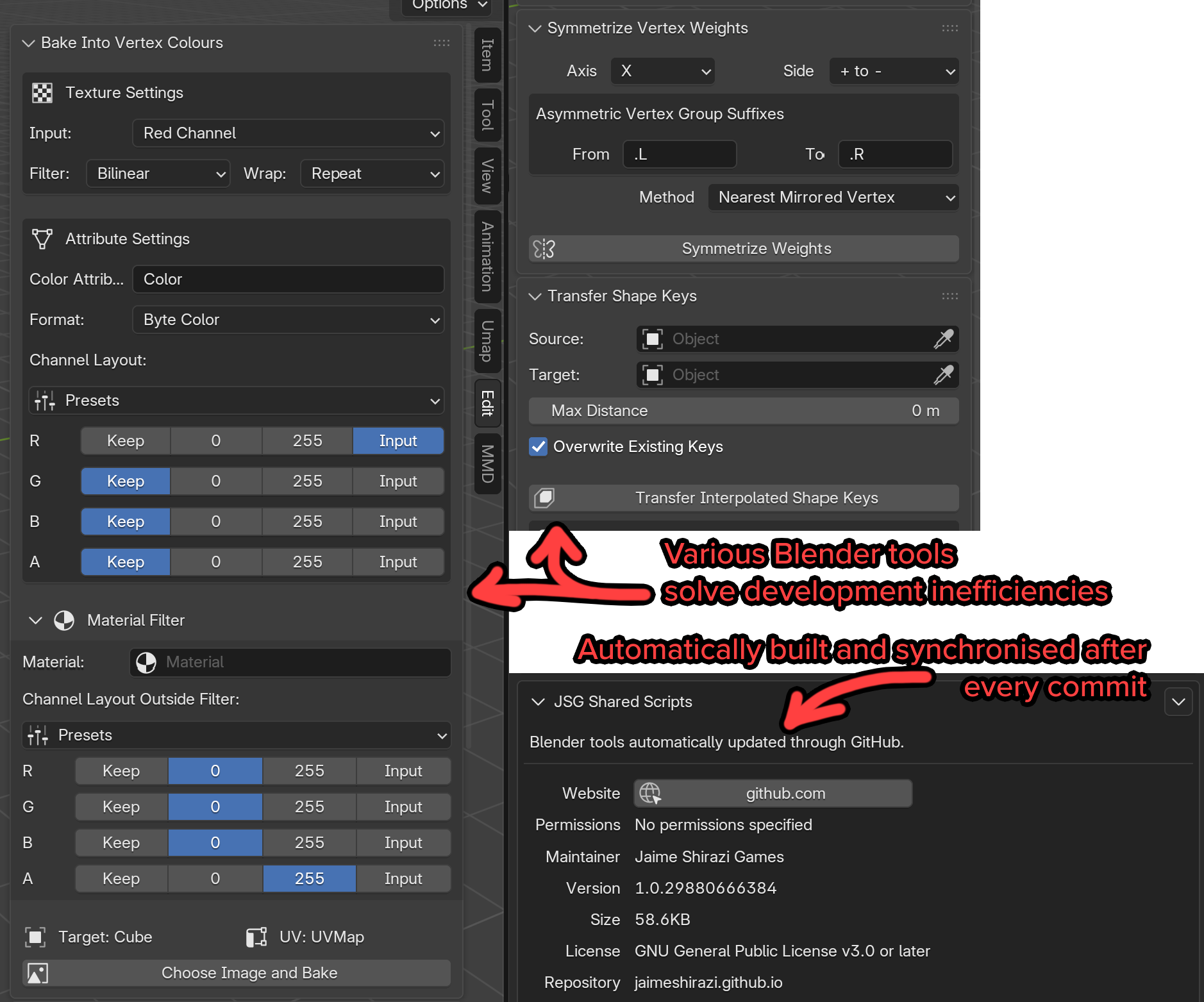Viewport: 1204px width, 1002px height.
Task: Switch to the Animation sidebar tab
Action: point(487,256)
